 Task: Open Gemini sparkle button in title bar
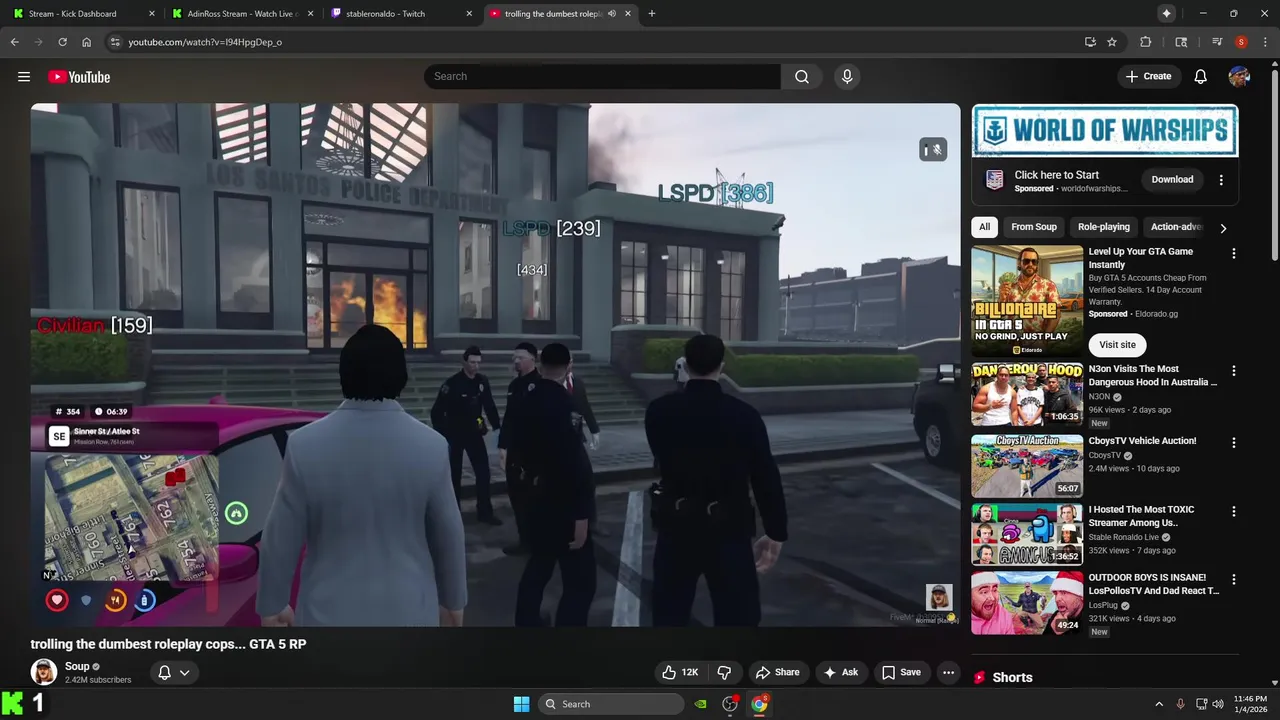click(x=1166, y=14)
